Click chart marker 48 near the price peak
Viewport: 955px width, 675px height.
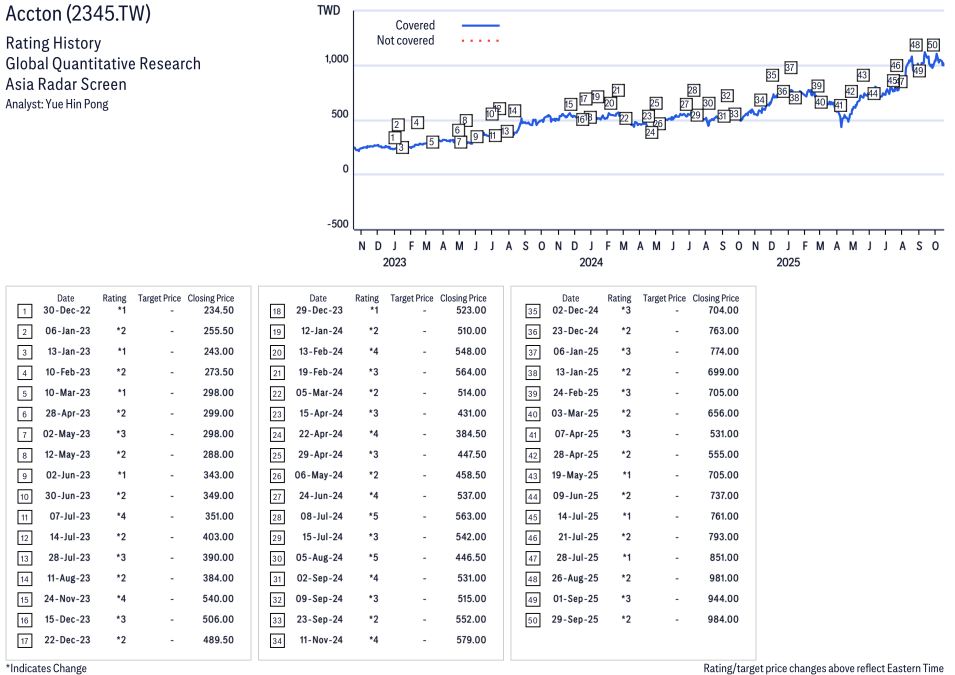click(x=915, y=45)
